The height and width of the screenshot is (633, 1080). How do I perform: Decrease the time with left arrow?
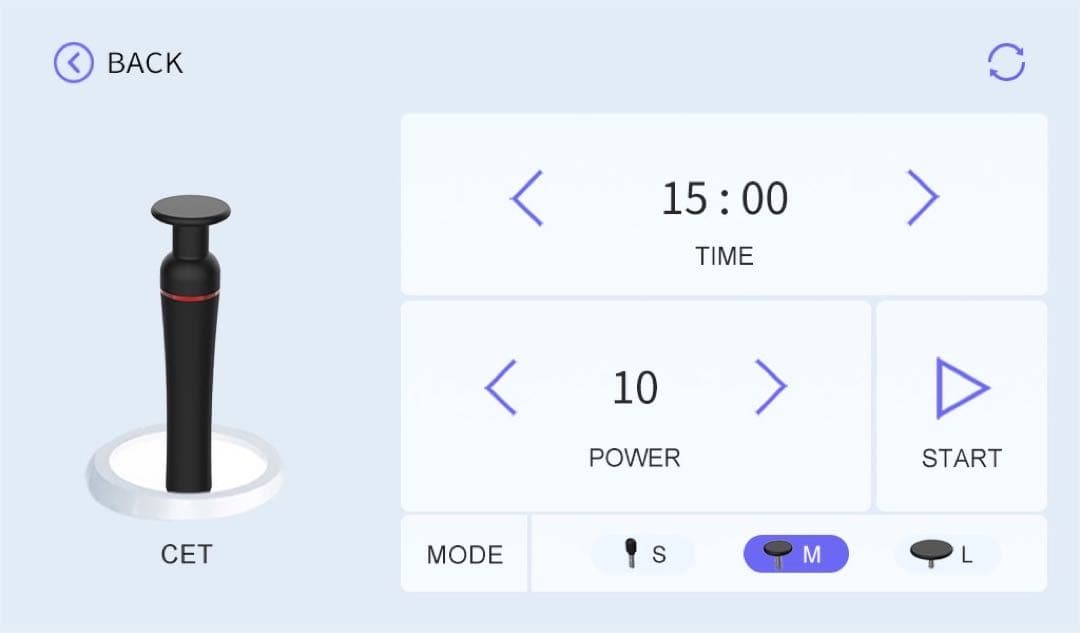(x=527, y=198)
